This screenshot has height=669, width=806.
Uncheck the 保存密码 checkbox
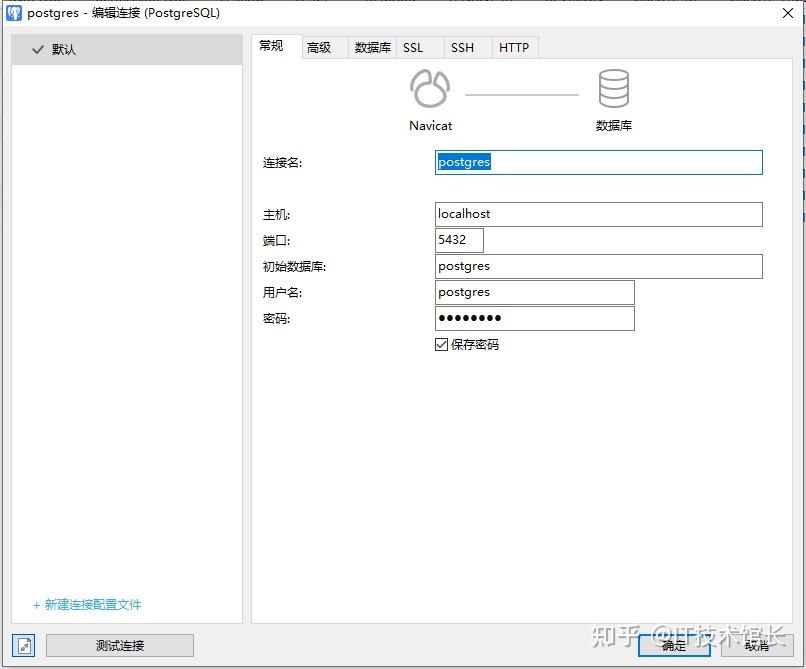(441, 344)
